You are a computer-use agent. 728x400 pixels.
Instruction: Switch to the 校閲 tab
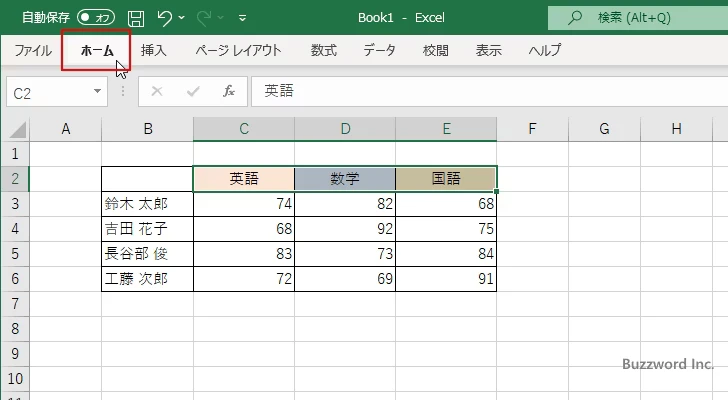(x=436, y=50)
